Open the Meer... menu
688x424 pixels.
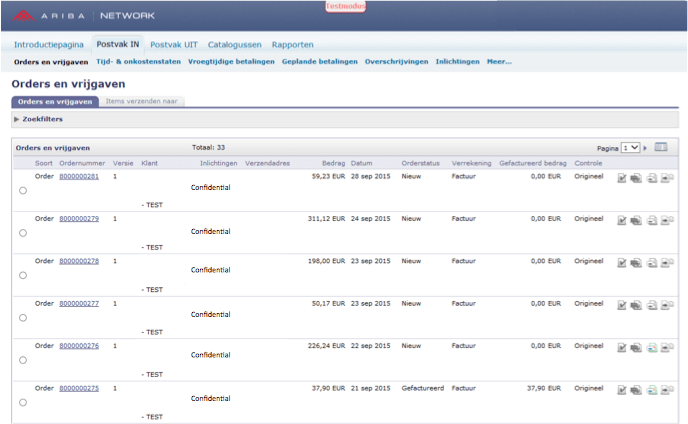[x=499, y=61]
